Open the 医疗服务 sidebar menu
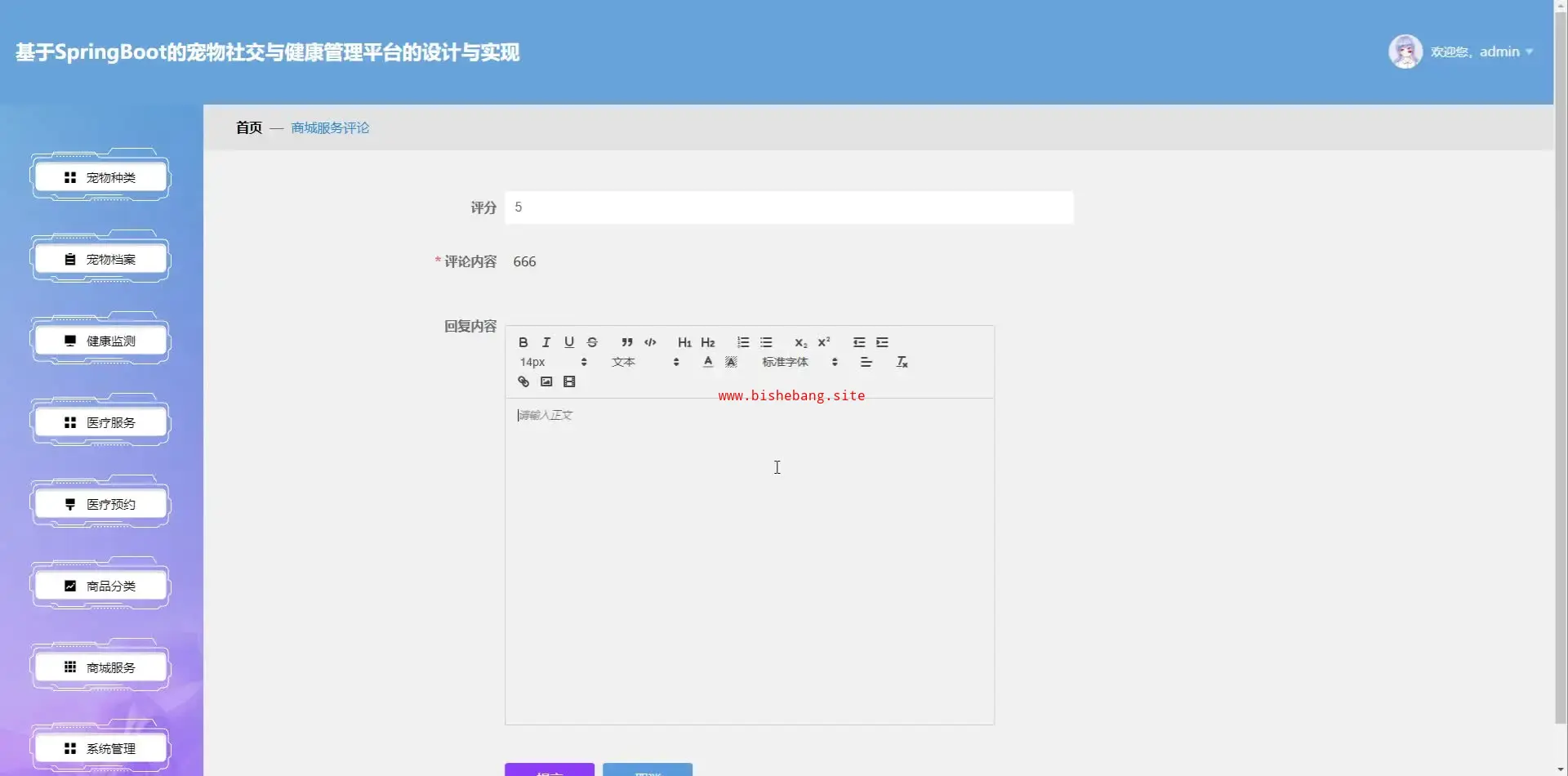1568x776 pixels. coord(100,422)
